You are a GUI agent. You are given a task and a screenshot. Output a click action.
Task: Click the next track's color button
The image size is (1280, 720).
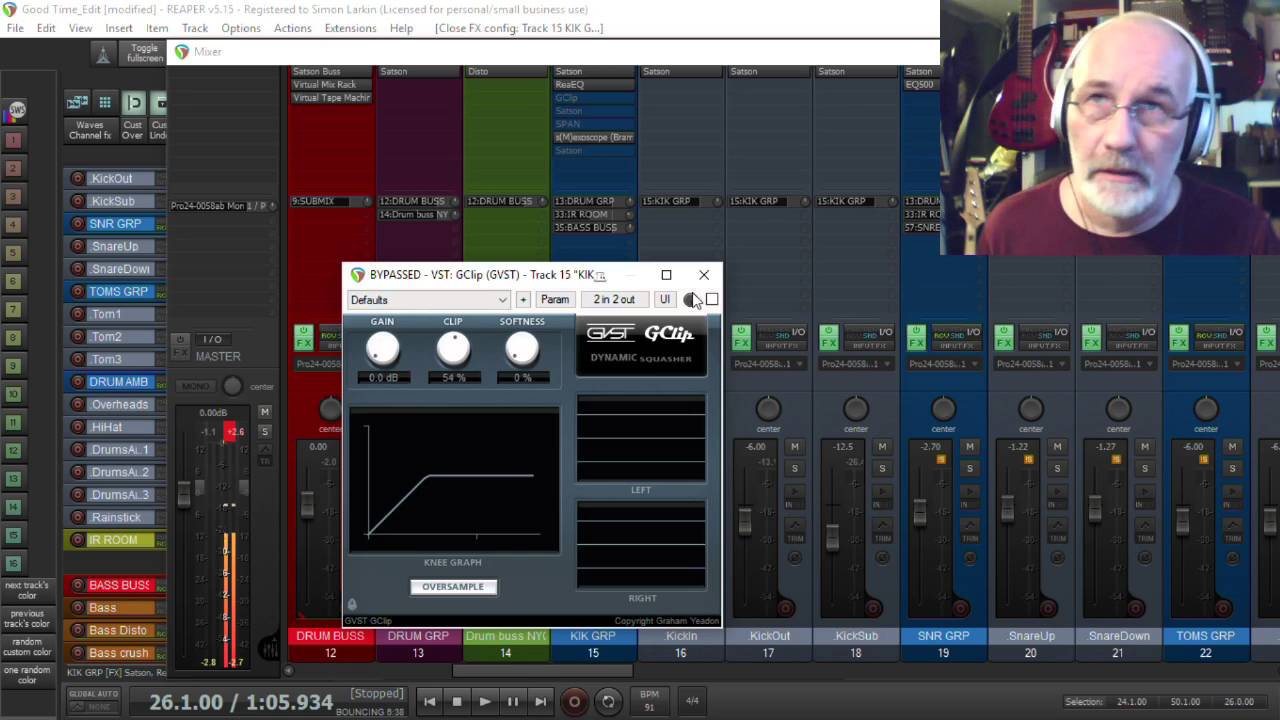27,590
